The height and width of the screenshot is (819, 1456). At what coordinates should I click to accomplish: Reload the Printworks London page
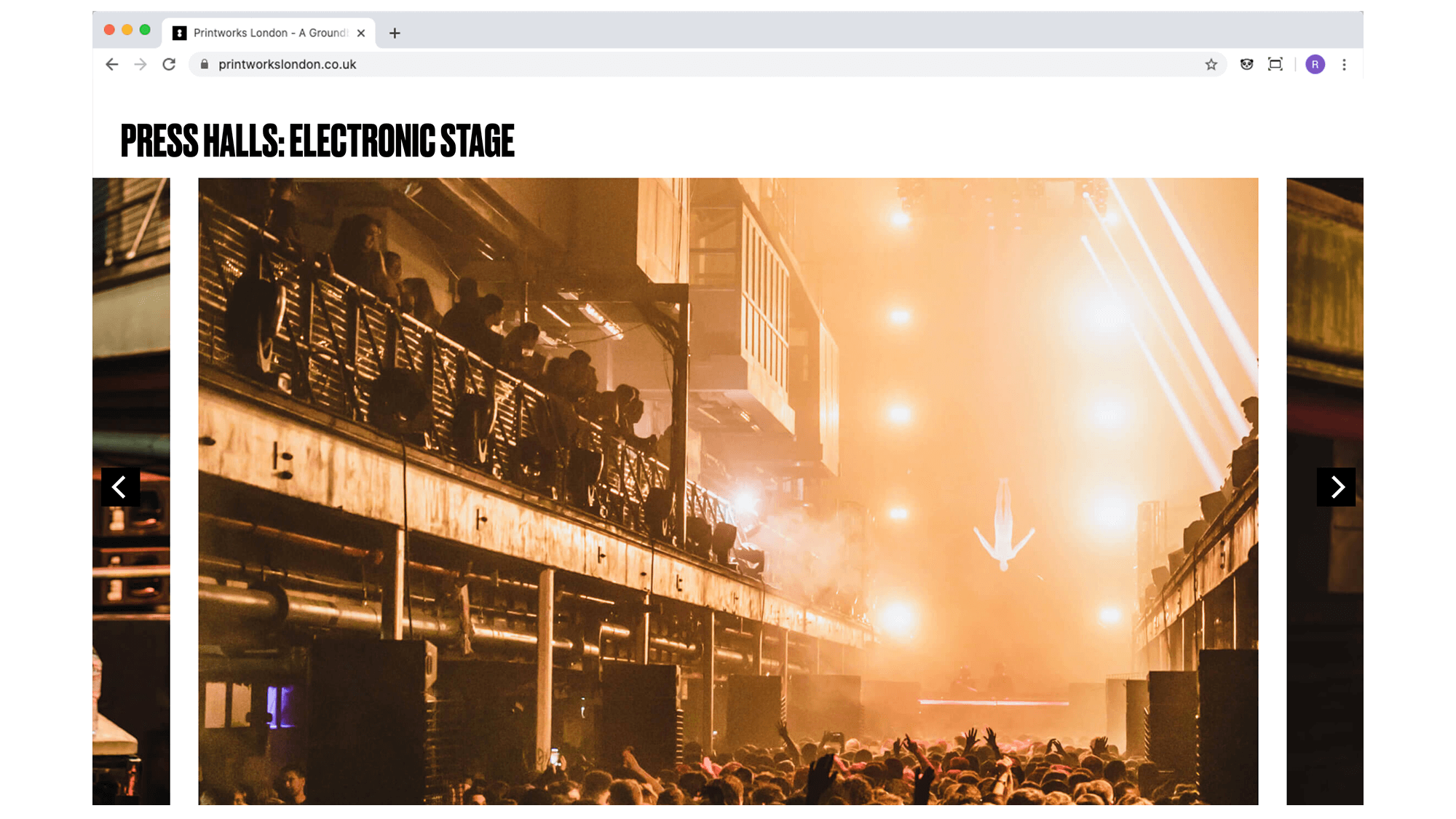[169, 64]
